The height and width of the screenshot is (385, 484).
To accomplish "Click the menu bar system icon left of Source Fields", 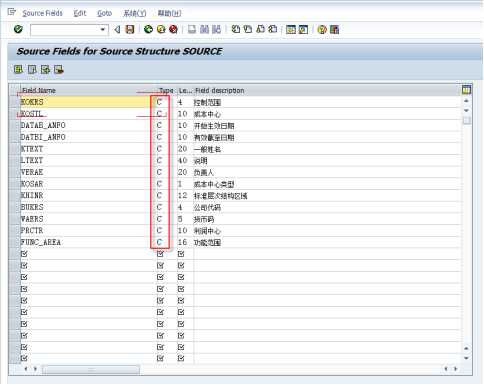I will tap(12, 13).
